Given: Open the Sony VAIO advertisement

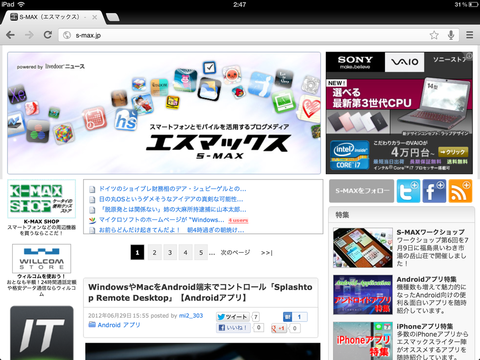Looking at the screenshot, I should pyautogui.click(x=399, y=113).
